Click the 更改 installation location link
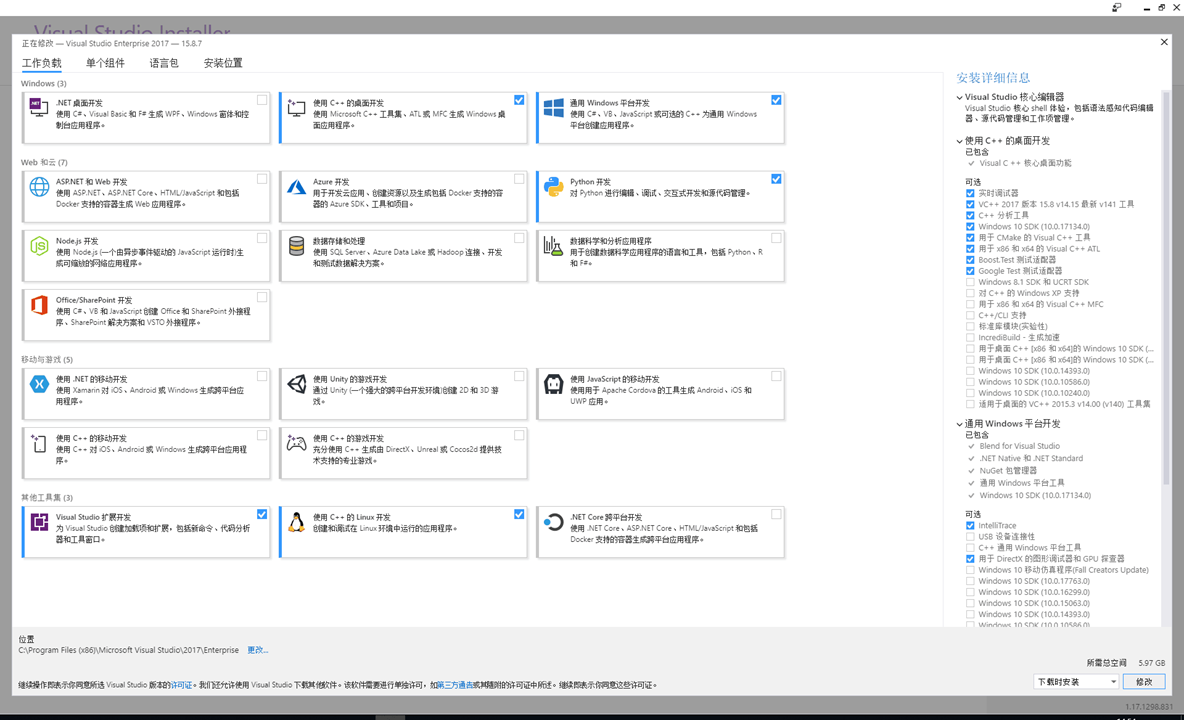The image size is (1184, 720). [x=258, y=649]
